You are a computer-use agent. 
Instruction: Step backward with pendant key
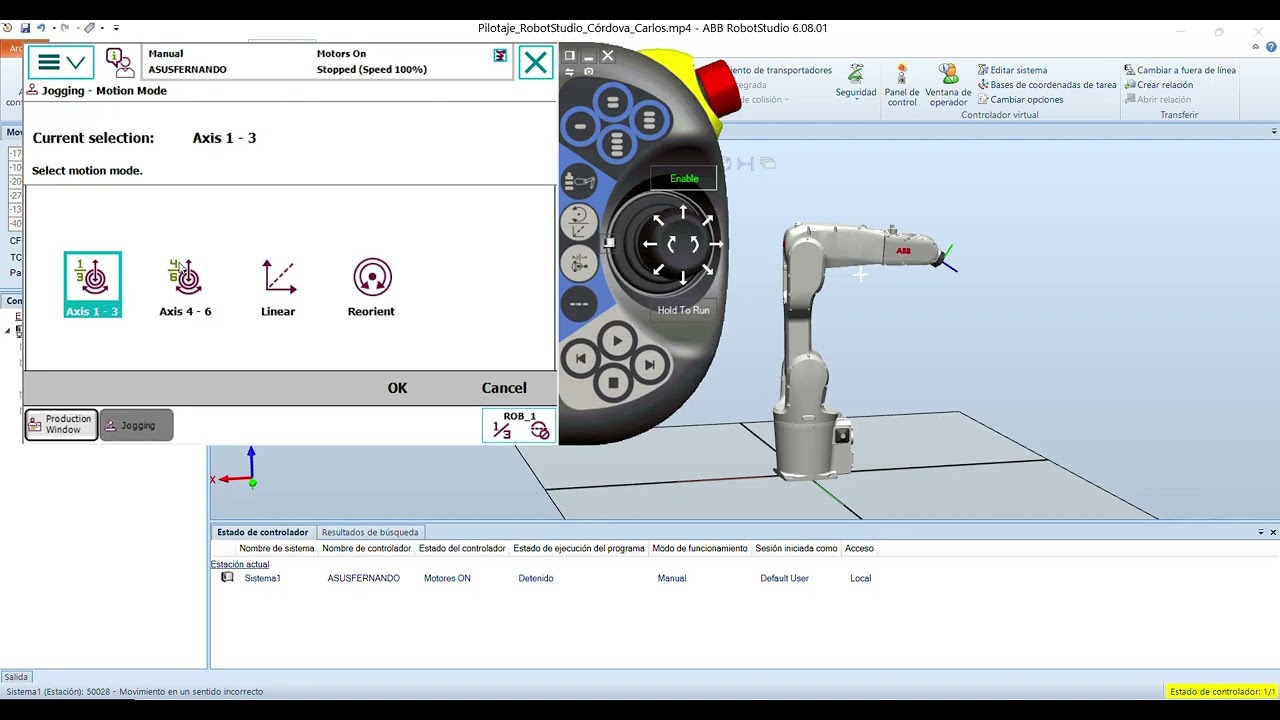point(580,359)
